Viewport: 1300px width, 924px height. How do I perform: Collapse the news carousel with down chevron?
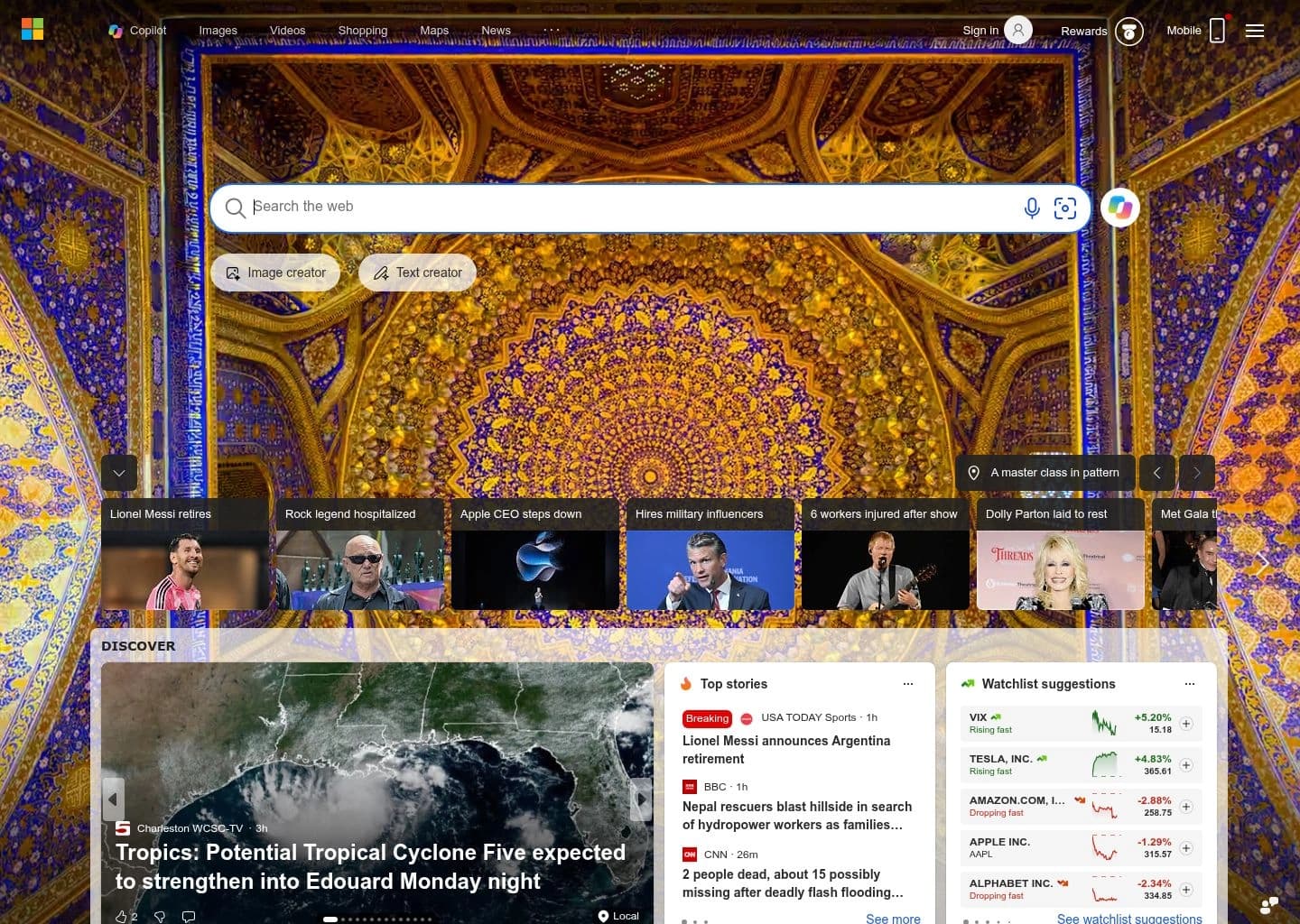click(x=119, y=473)
